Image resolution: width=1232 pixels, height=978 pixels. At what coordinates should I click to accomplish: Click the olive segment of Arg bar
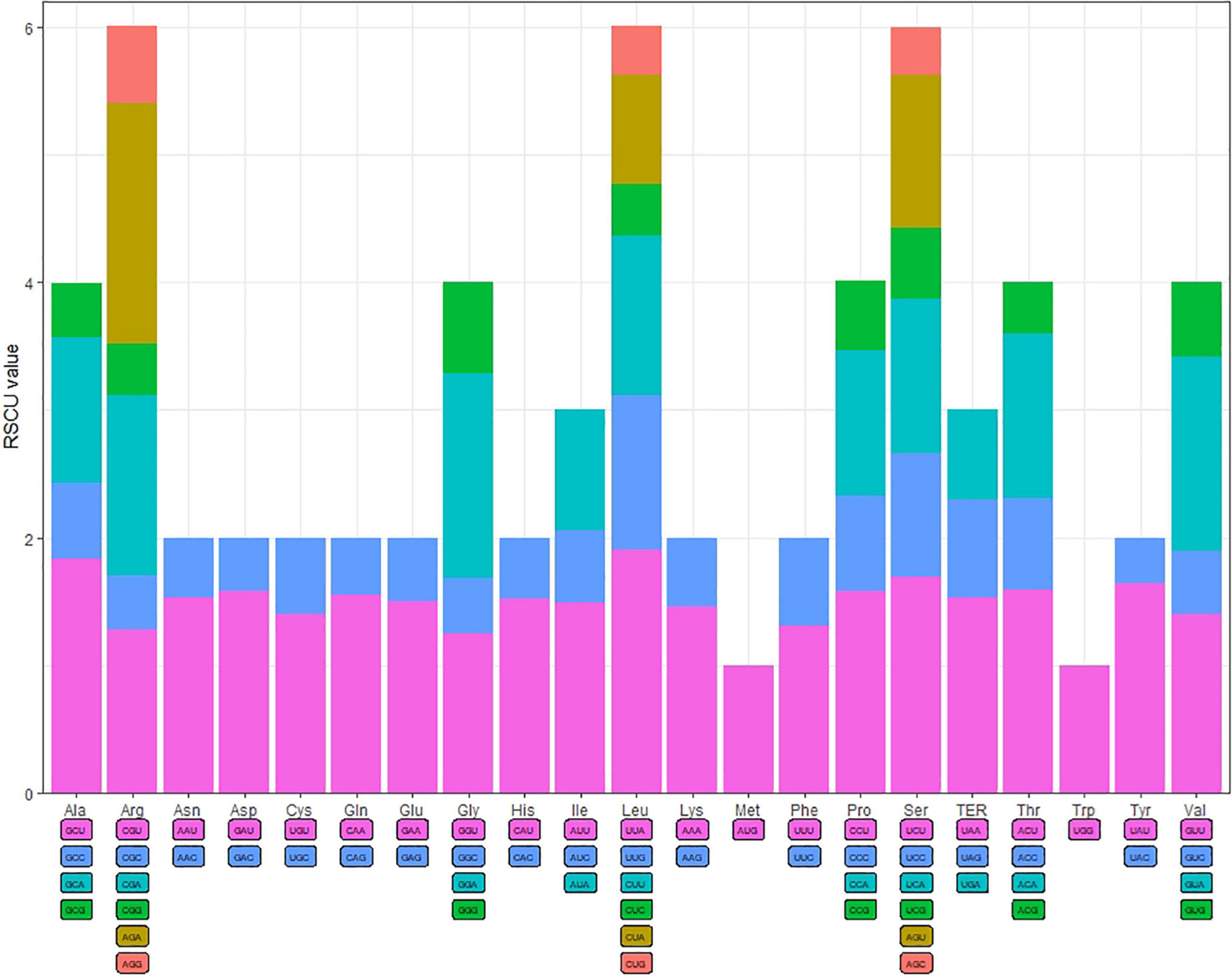pos(132,223)
